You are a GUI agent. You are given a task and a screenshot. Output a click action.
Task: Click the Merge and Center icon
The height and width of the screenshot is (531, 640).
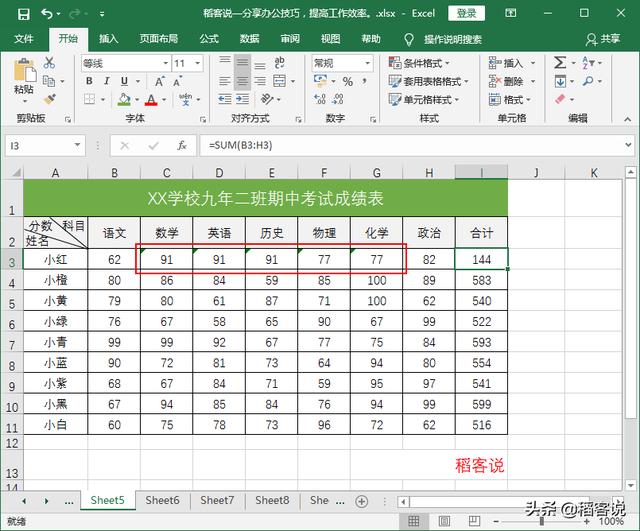[280, 81]
